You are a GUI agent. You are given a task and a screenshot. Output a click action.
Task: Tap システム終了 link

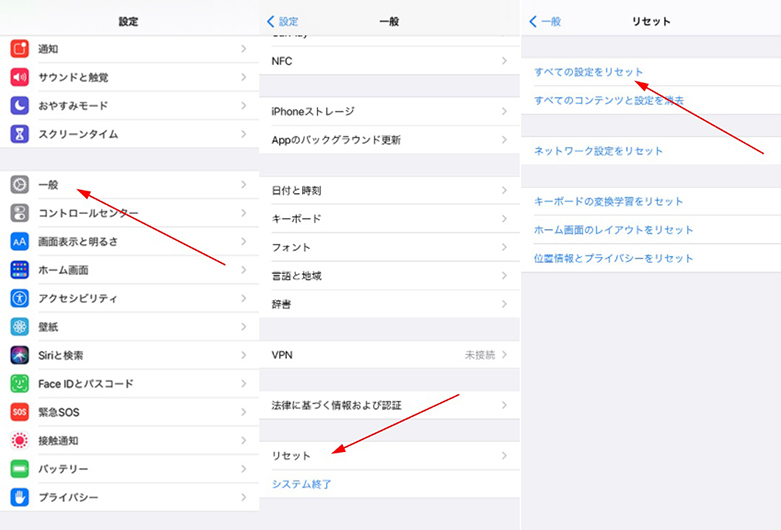pyautogui.click(x=301, y=484)
